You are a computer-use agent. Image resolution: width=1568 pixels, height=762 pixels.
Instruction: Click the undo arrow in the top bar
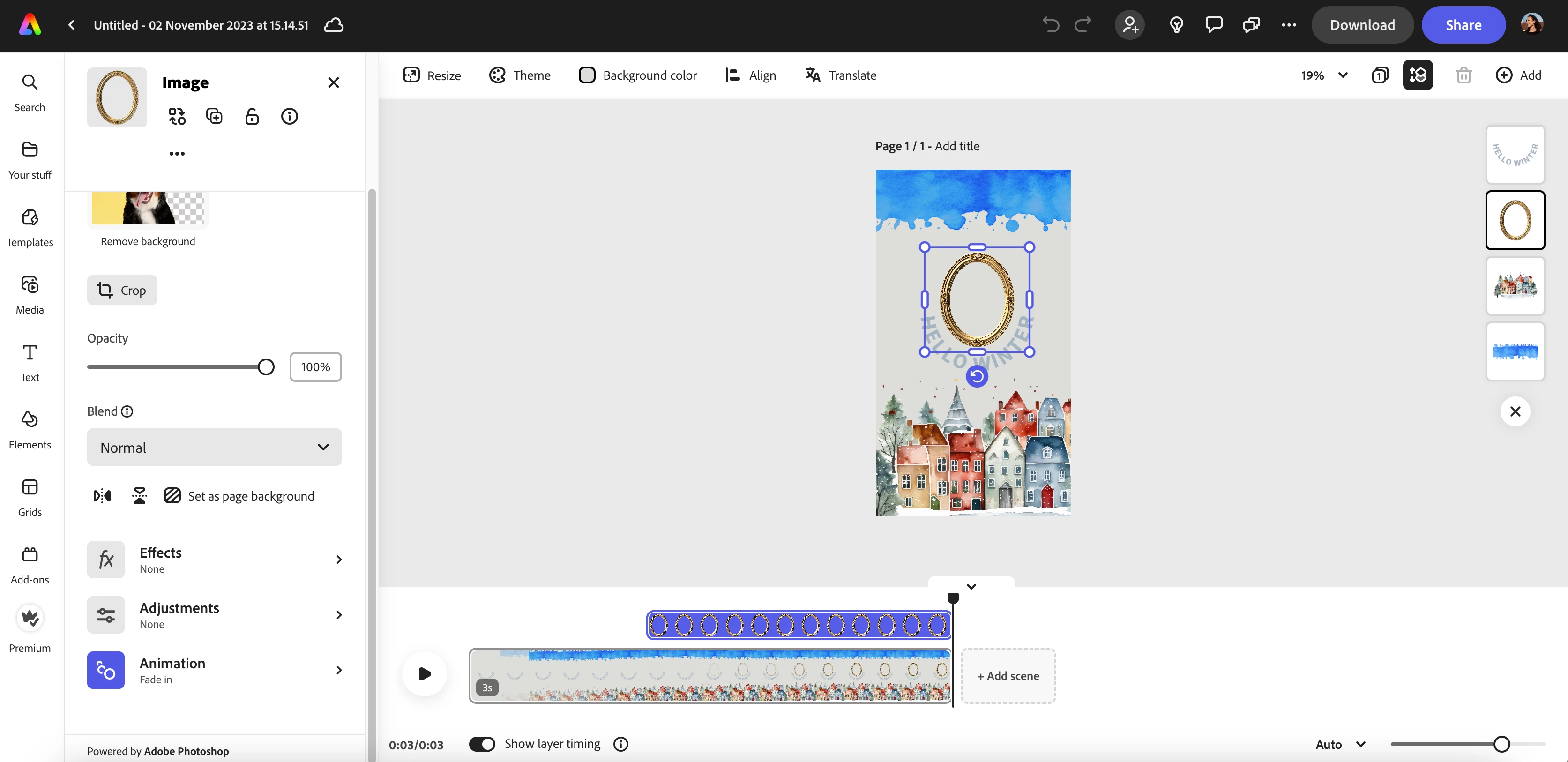1051,25
